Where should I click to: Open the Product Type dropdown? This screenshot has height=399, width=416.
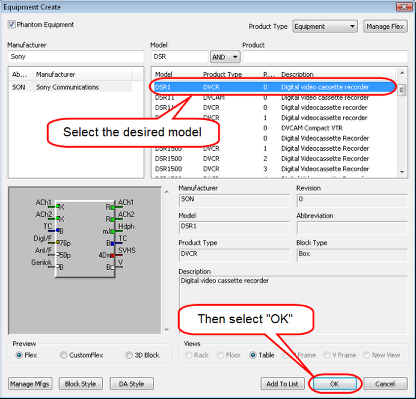click(325, 27)
